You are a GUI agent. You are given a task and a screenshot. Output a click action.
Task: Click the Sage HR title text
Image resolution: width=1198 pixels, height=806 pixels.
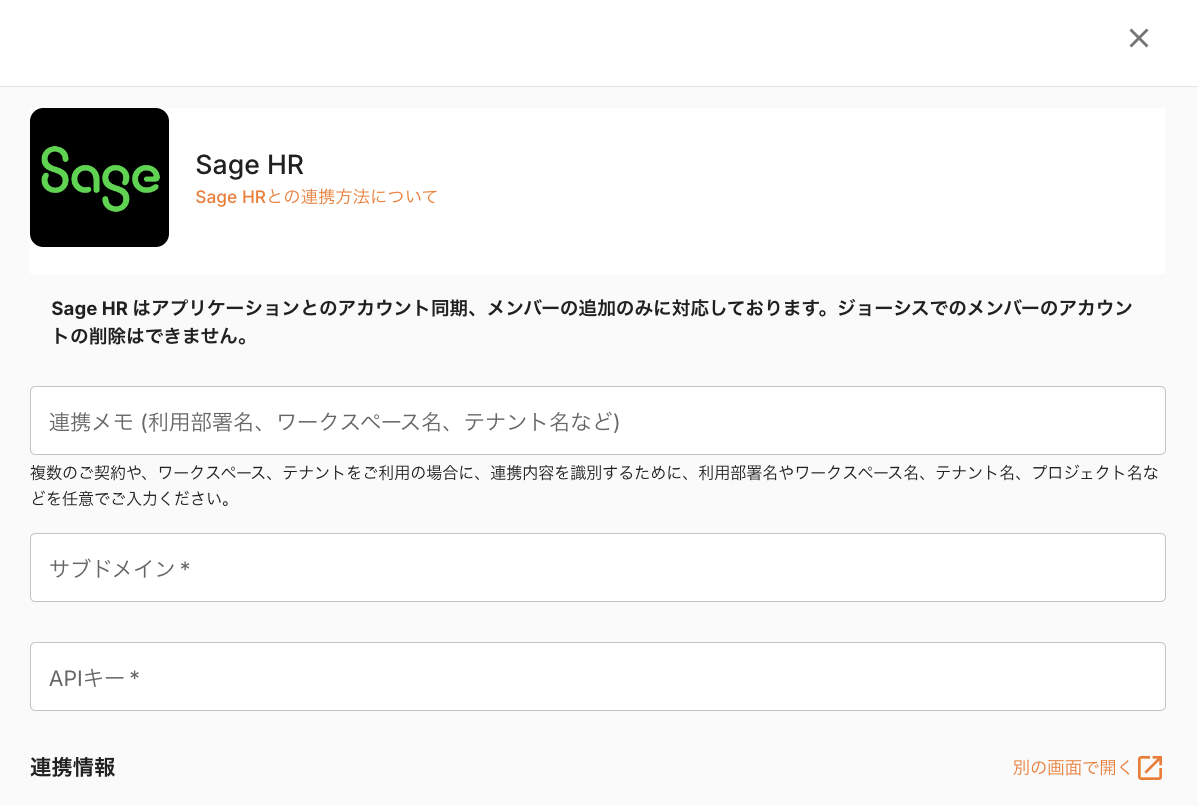[249, 164]
